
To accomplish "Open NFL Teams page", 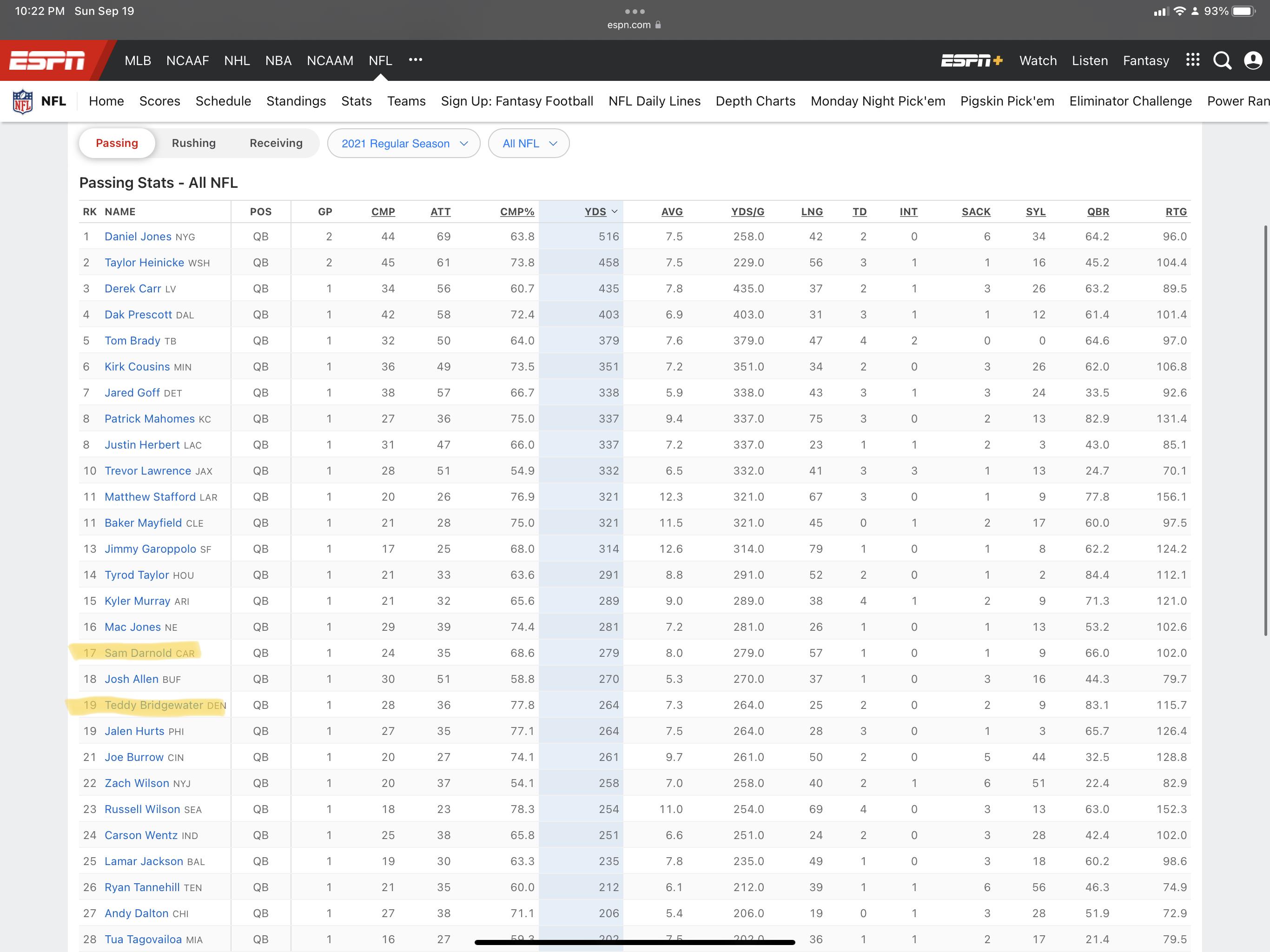I will point(406,101).
